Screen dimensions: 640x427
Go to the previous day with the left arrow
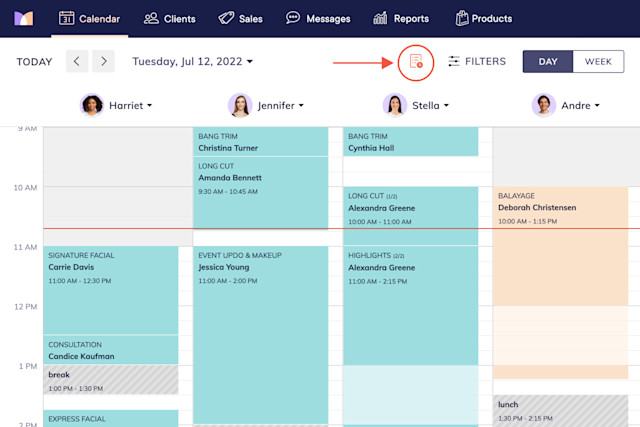coord(77,61)
